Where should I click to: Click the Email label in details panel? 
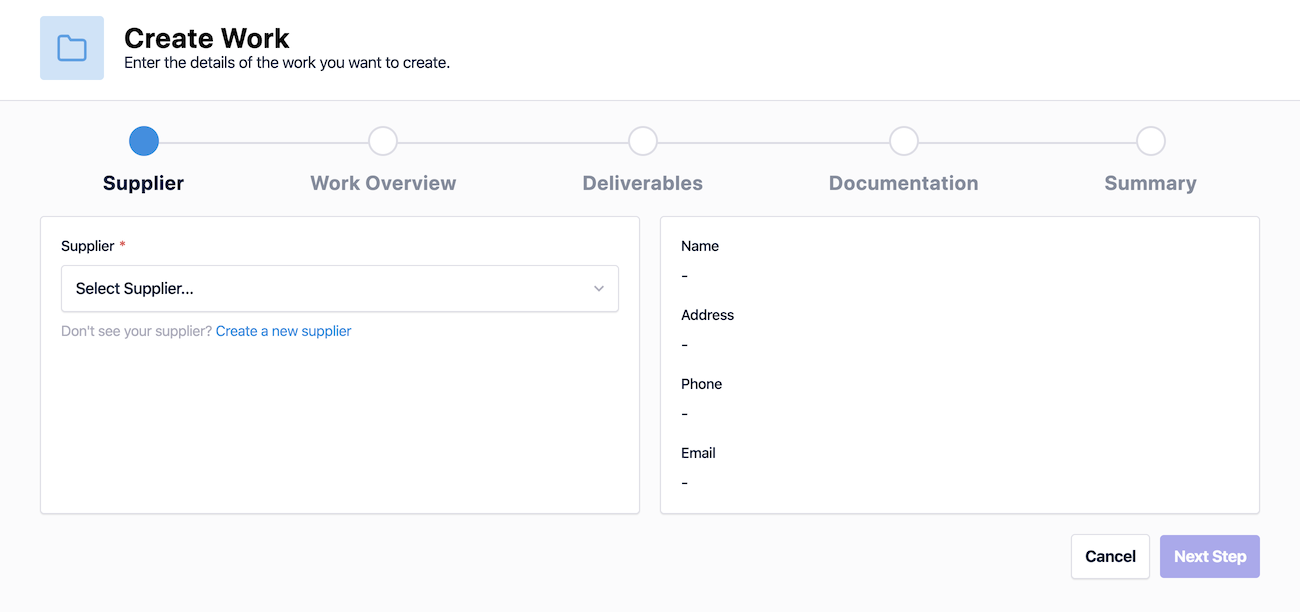click(x=699, y=453)
